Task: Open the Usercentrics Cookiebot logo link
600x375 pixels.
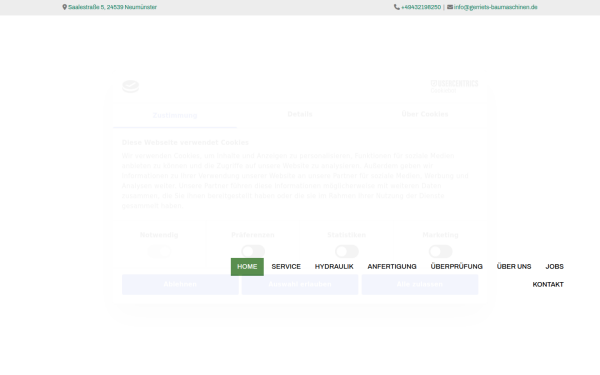Action: (454, 86)
